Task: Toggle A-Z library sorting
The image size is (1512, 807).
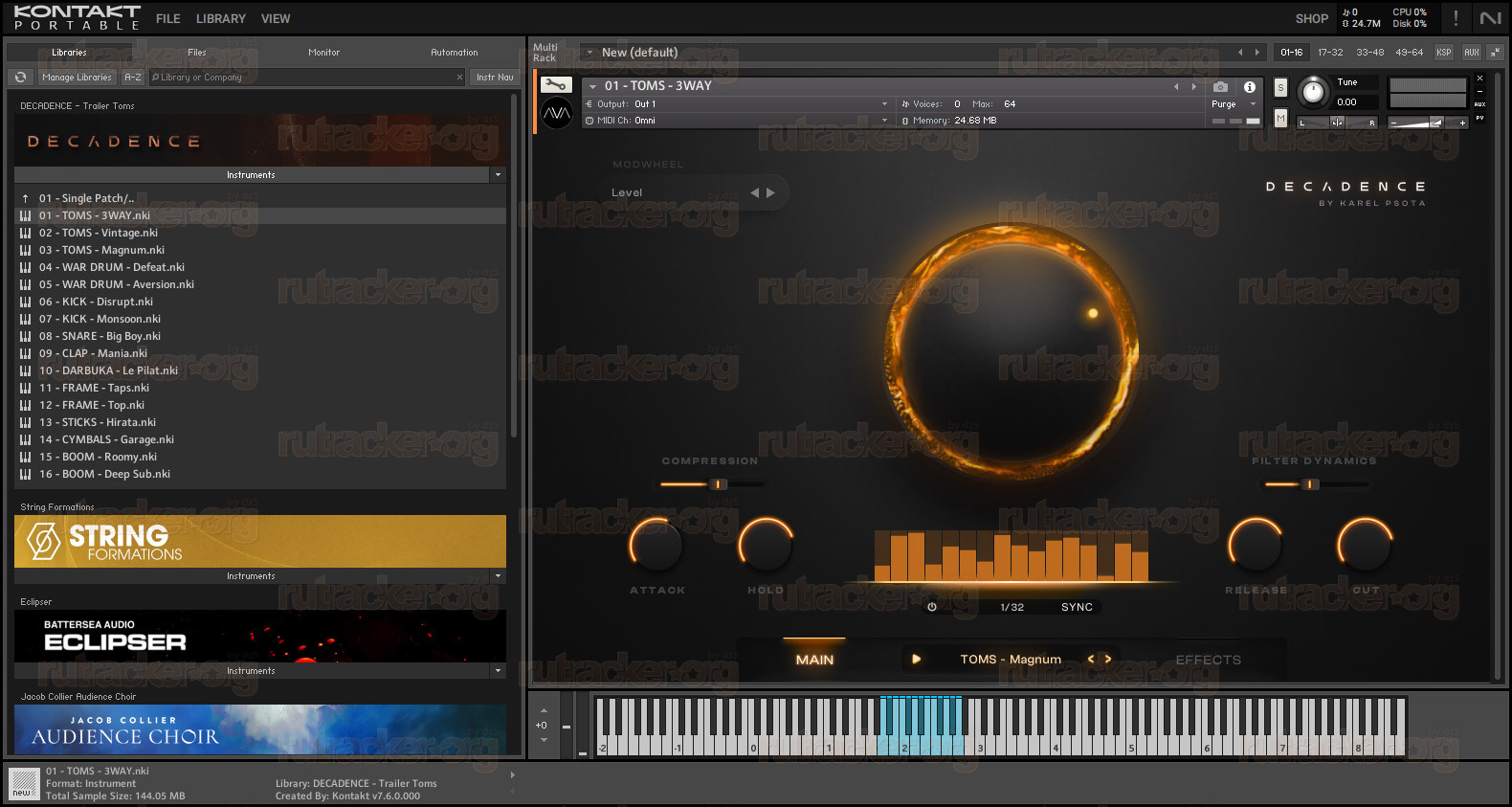Action: pyautogui.click(x=133, y=78)
